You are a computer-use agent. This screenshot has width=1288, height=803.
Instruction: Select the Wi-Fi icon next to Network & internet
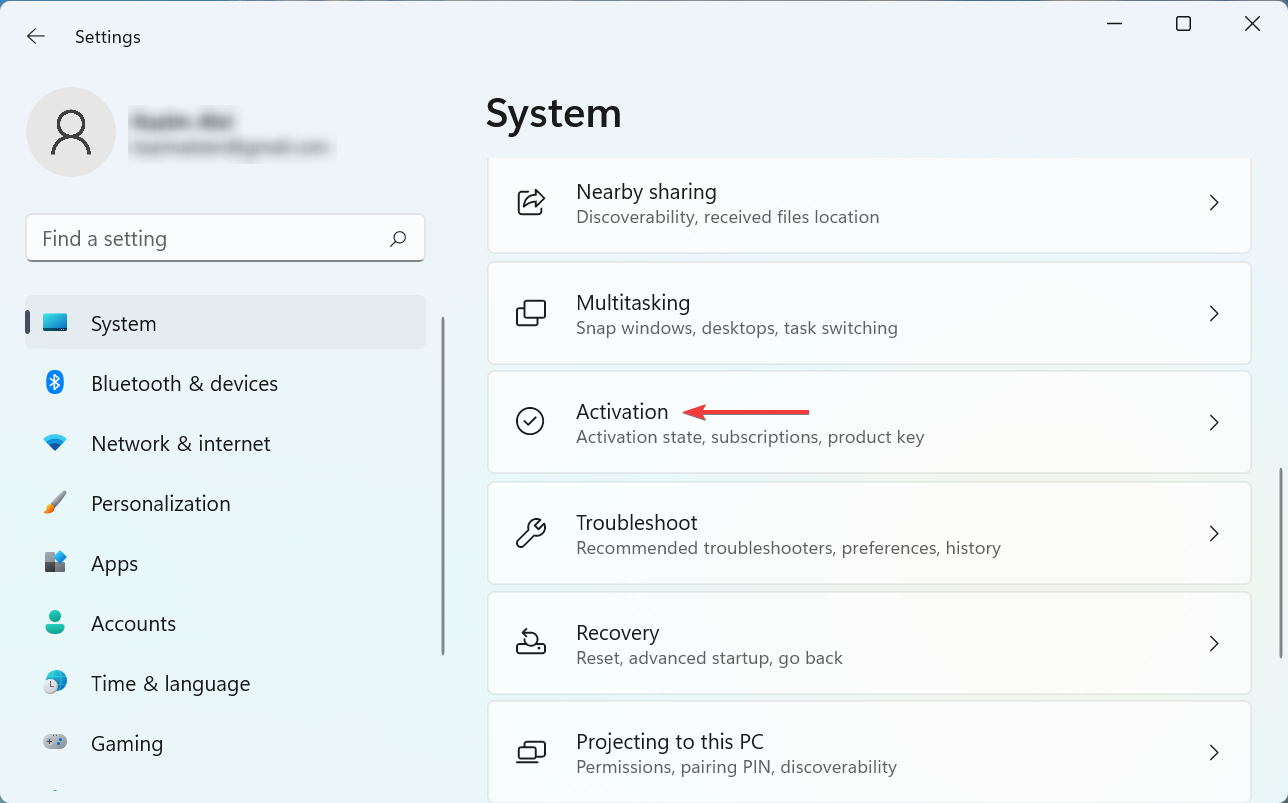click(x=54, y=443)
